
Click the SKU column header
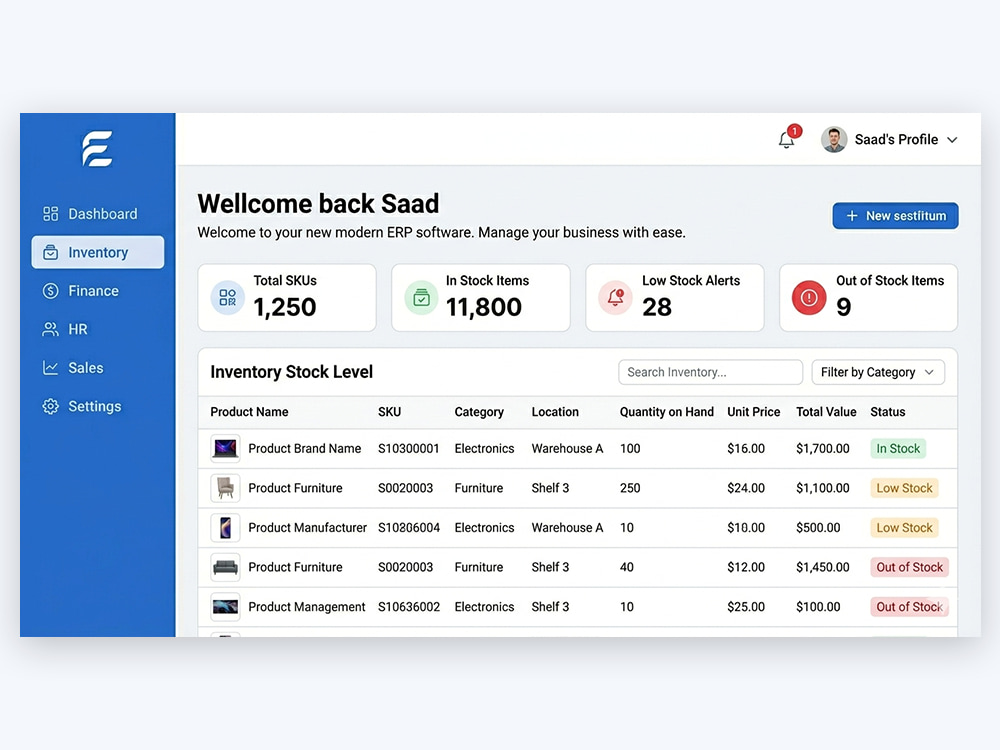coord(390,412)
